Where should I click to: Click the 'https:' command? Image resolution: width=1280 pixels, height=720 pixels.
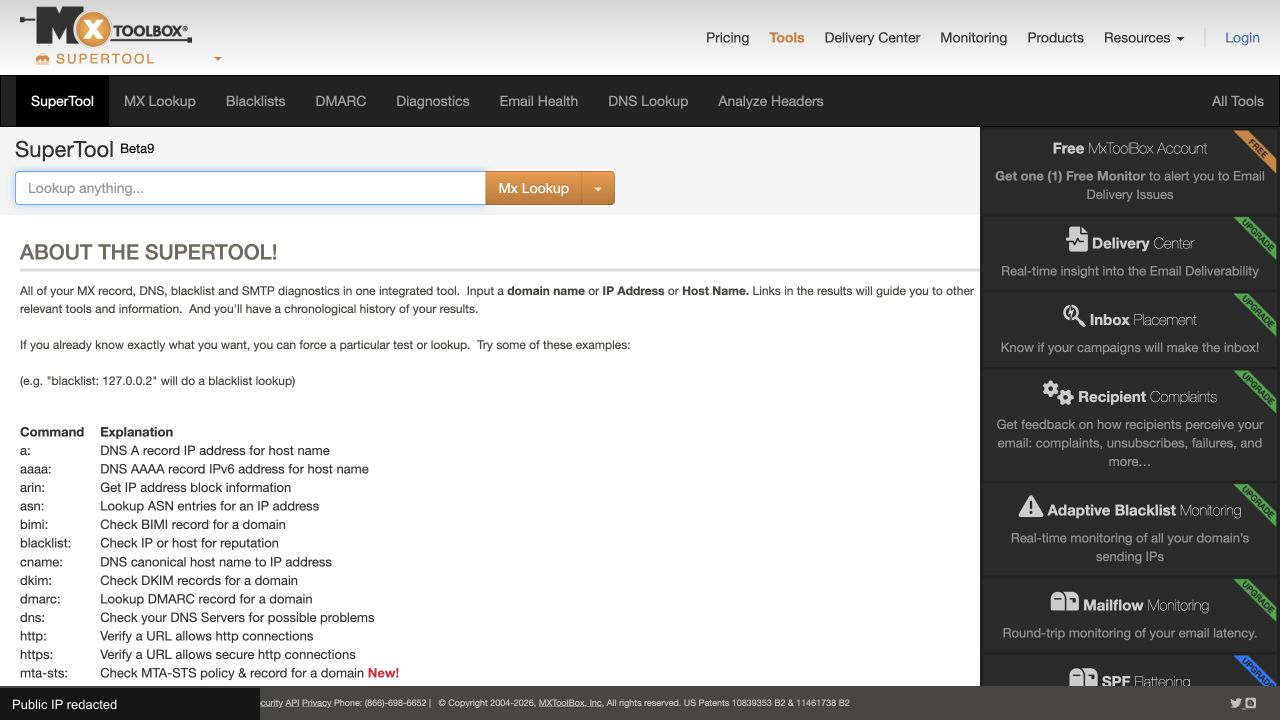pos(36,654)
